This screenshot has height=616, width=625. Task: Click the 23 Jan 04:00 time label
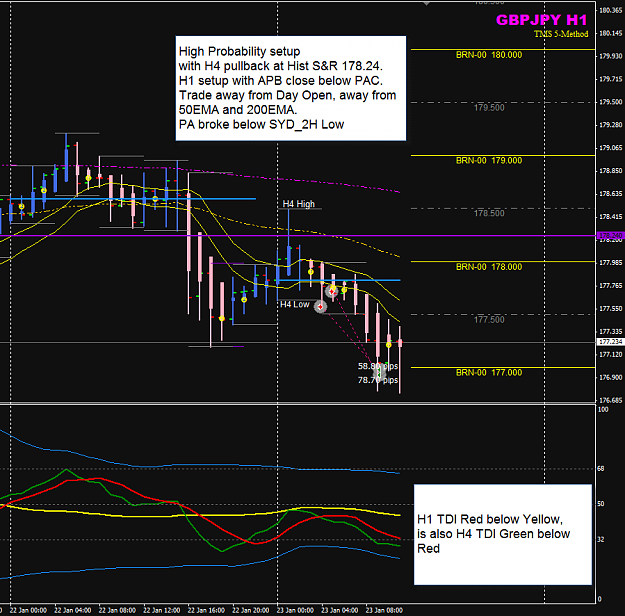point(340,610)
